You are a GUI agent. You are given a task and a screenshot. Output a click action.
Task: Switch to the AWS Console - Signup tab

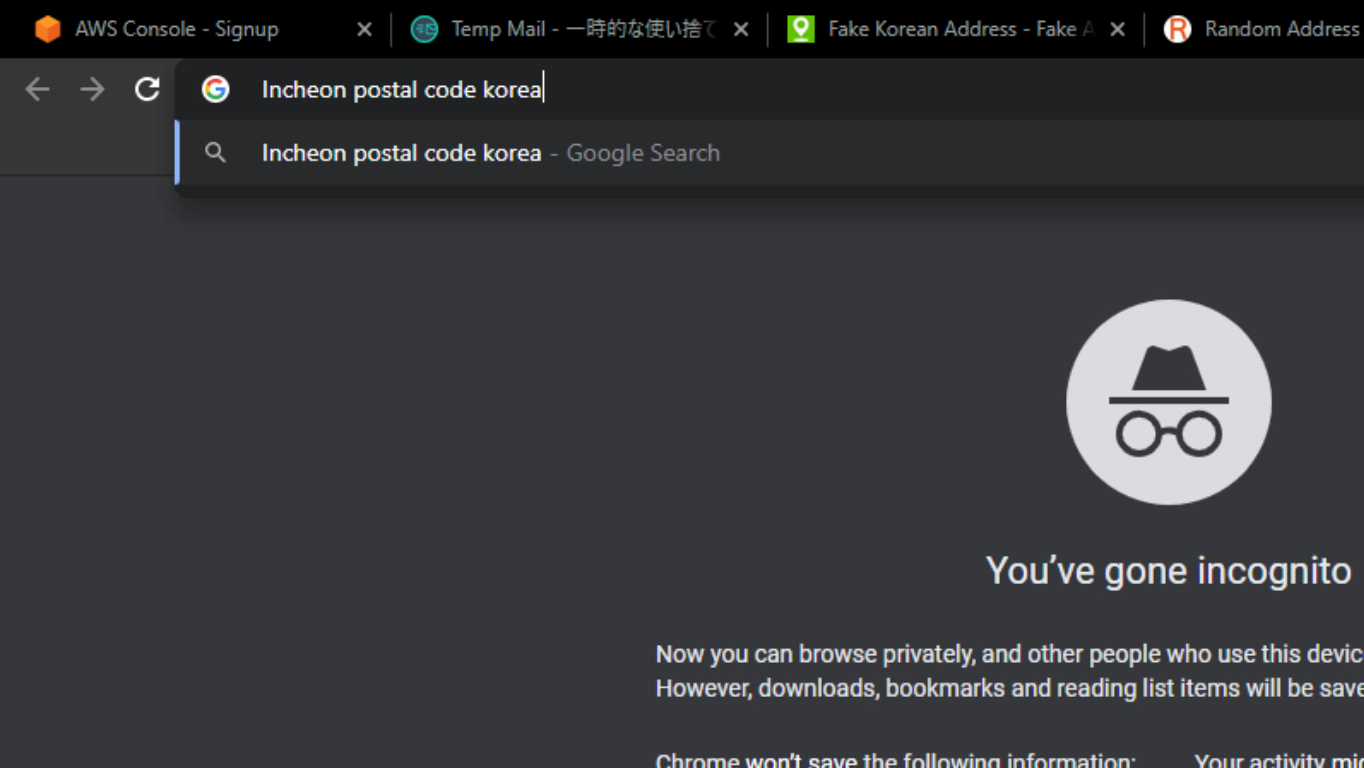tap(176, 29)
